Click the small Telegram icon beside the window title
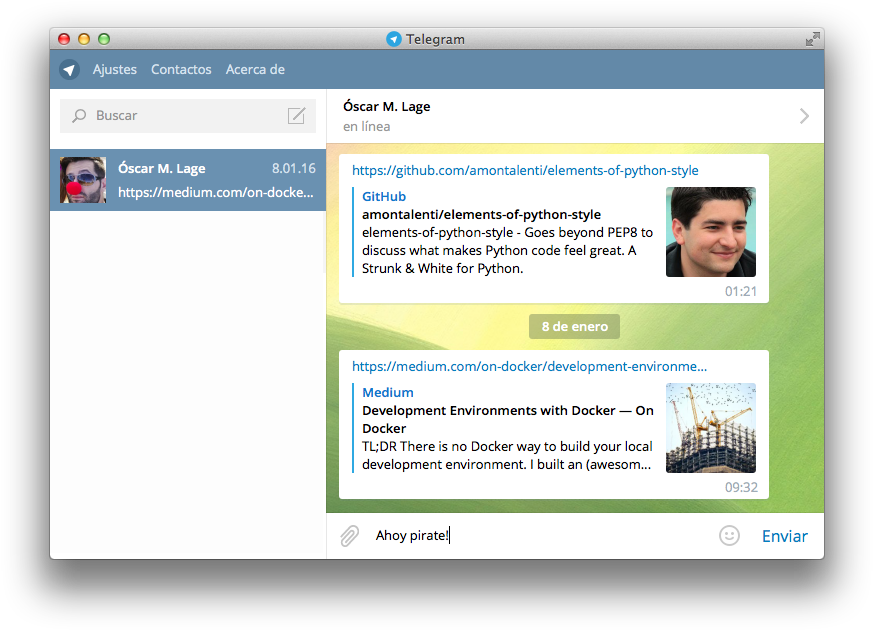This screenshot has width=873, height=630. coord(393,39)
